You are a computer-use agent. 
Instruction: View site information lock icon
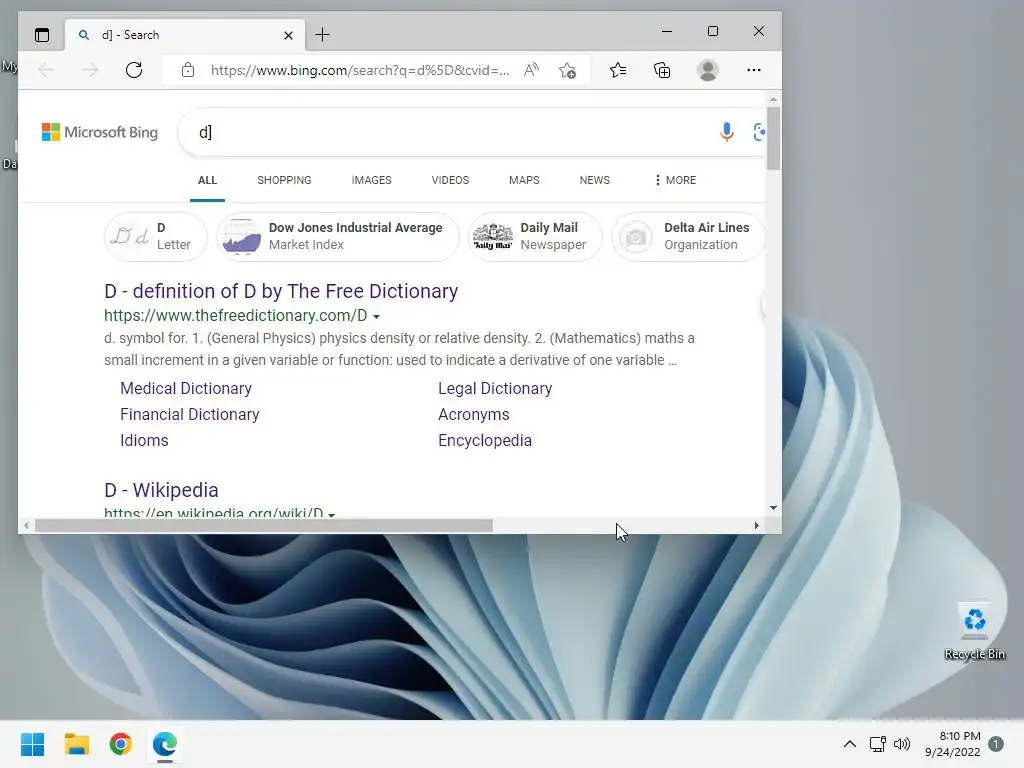click(x=187, y=70)
